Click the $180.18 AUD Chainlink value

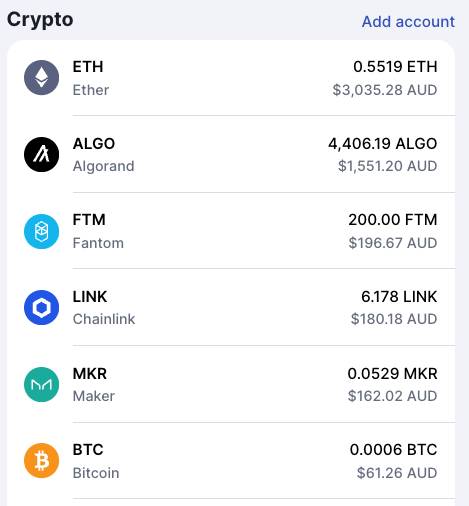[x=394, y=319]
